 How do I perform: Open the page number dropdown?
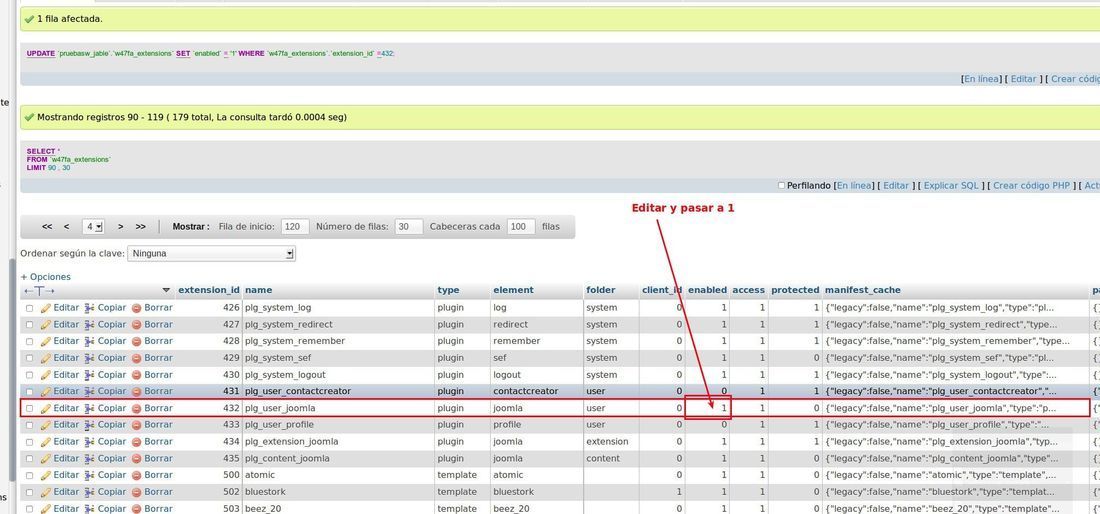pyautogui.click(x=93, y=226)
